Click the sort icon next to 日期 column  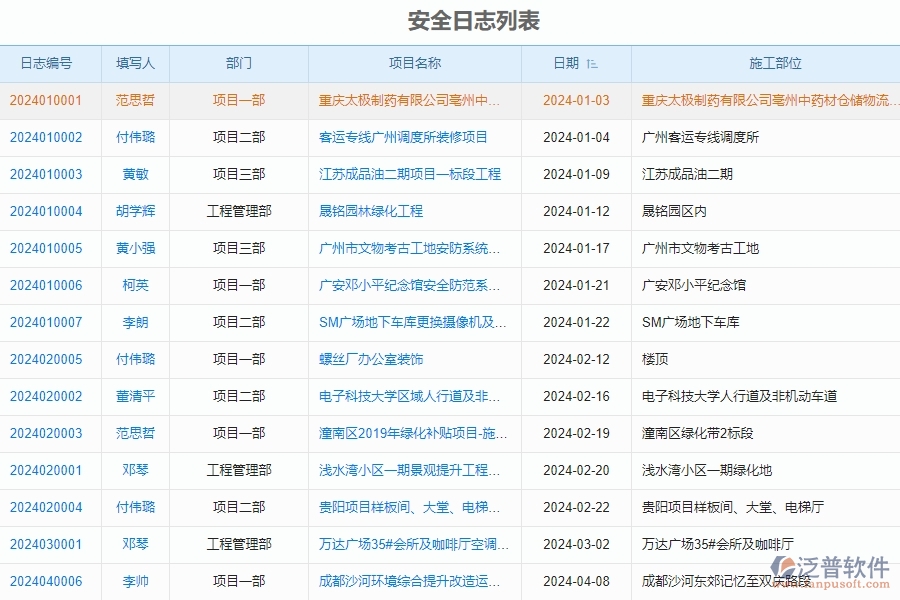coord(591,63)
